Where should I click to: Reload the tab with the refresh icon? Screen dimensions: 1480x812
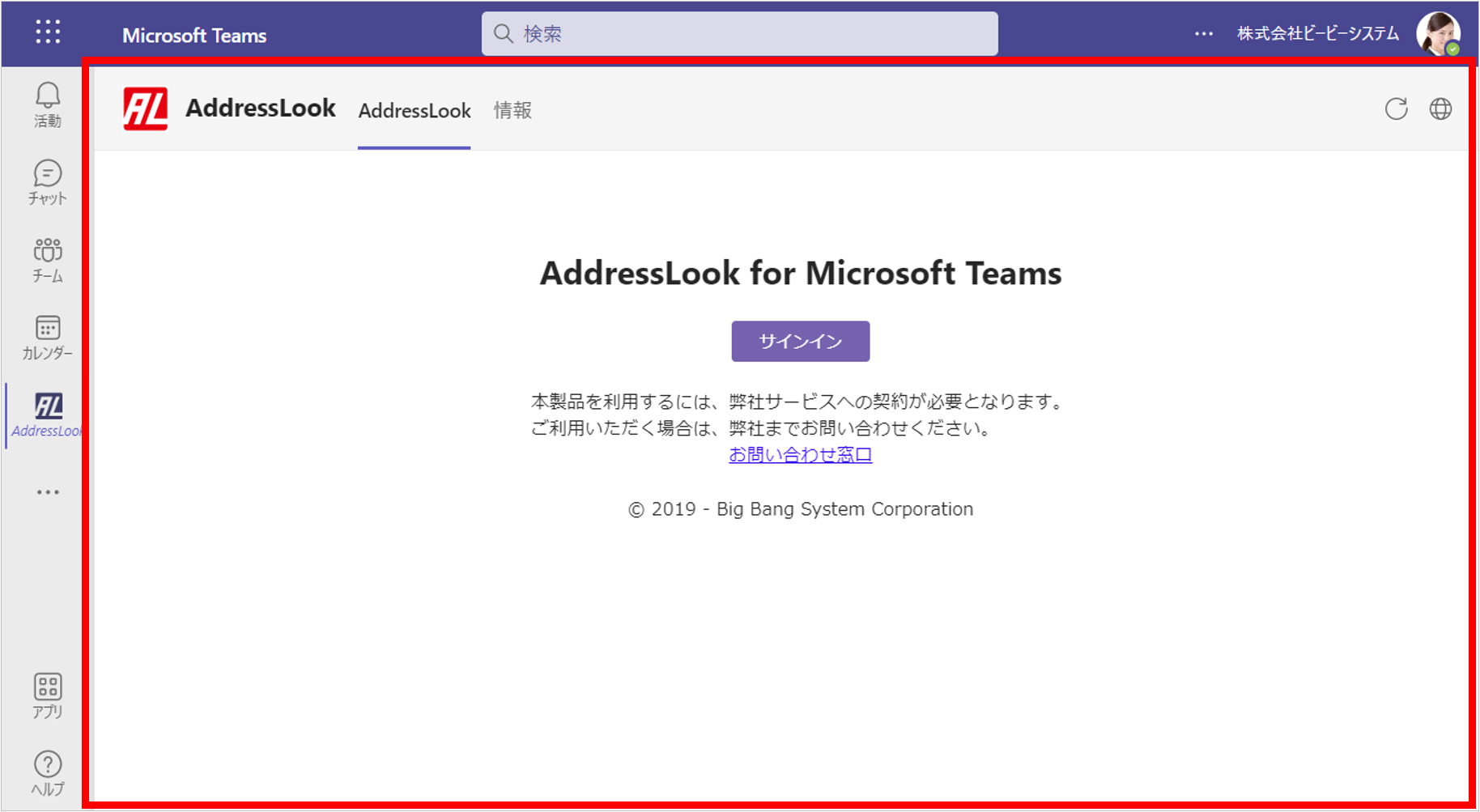[x=1396, y=109]
